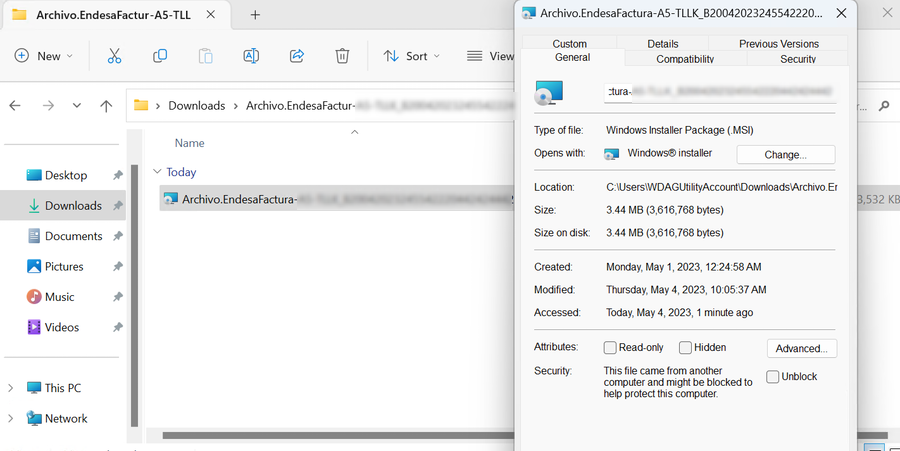900x451 pixels.
Task: Open the Sort dropdown menu
Action: tap(412, 56)
